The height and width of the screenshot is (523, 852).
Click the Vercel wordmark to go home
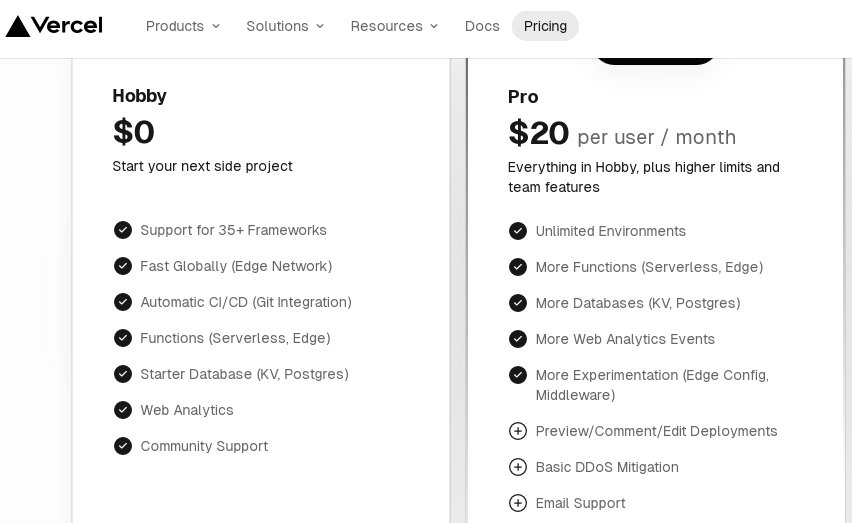[x=67, y=26]
